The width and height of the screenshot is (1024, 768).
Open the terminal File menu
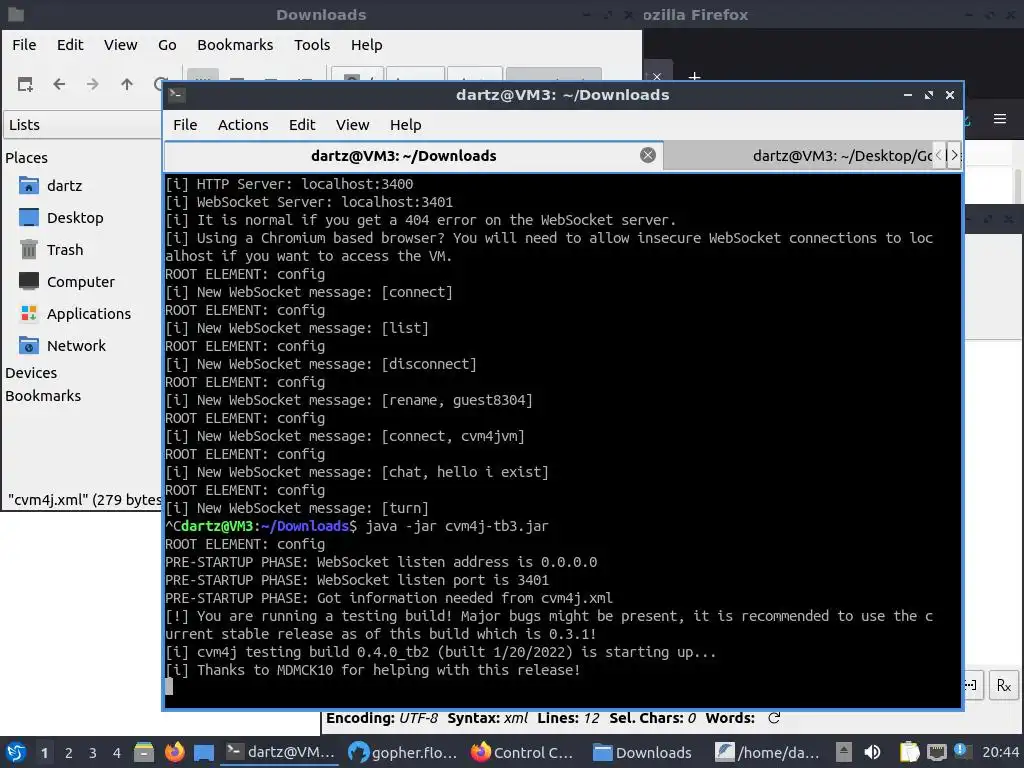click(x=185, y=125)
